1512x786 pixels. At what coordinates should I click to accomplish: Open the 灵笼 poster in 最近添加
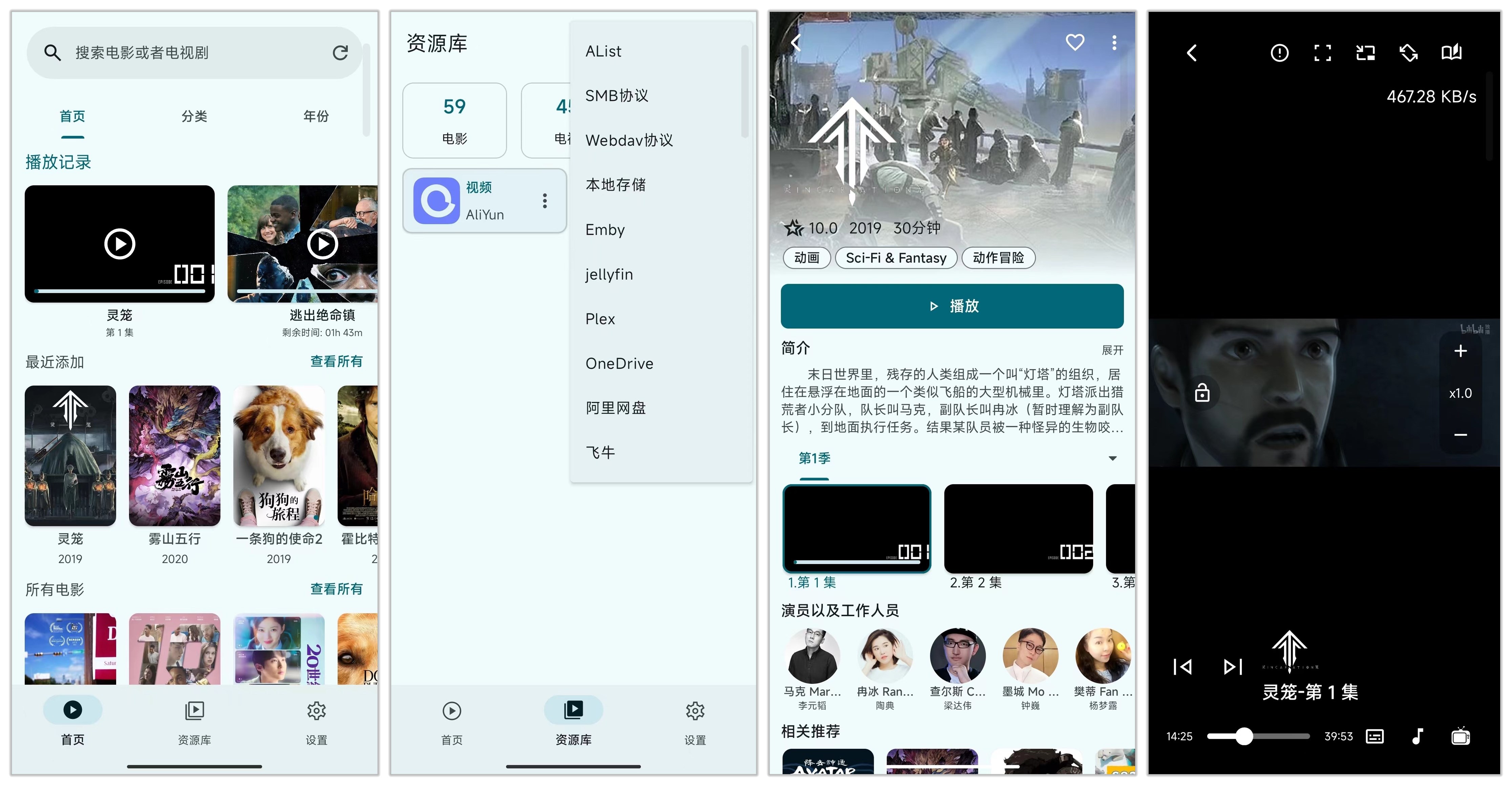tap(70, 456)
